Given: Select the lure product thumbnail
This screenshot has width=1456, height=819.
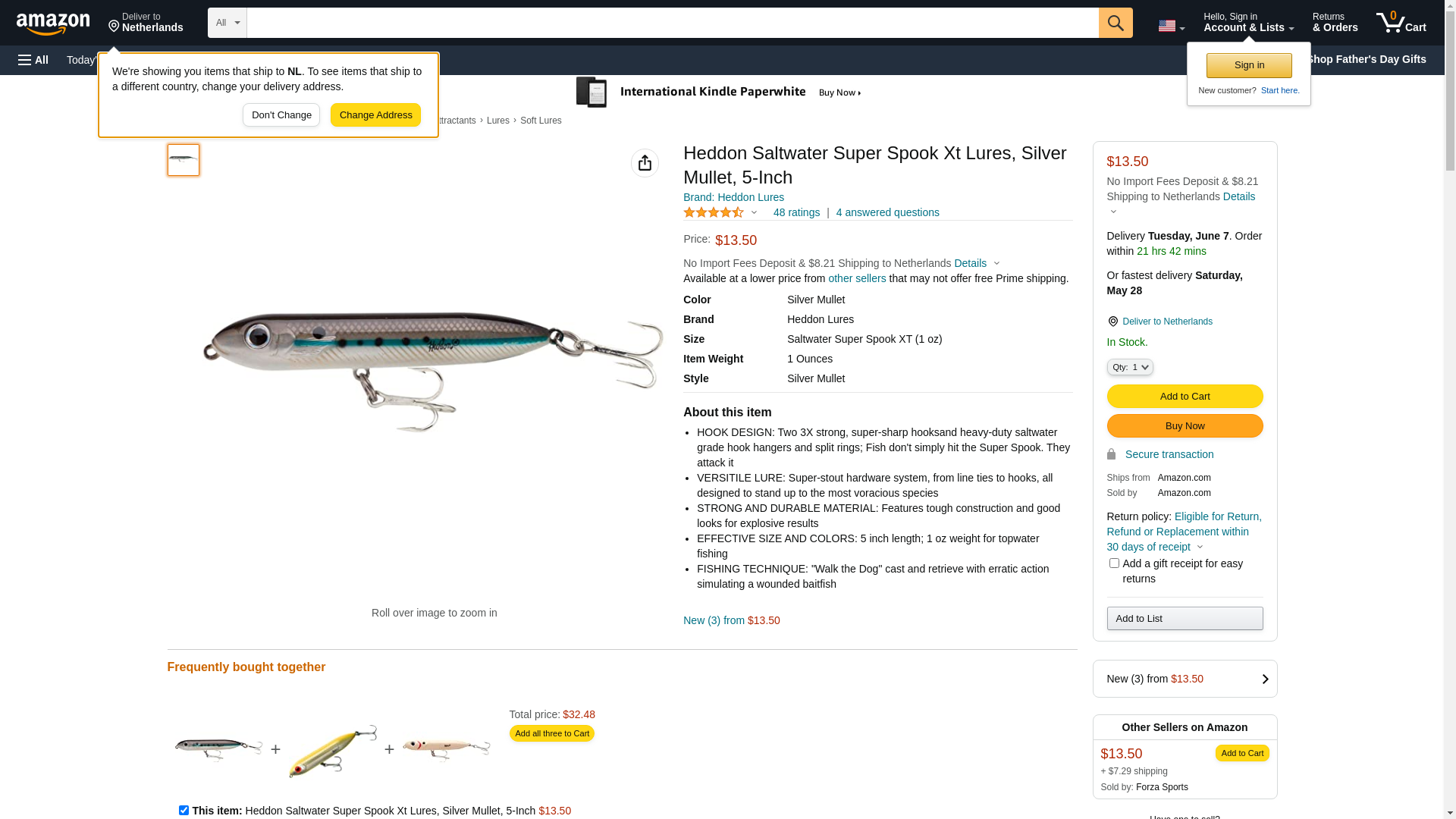Looking at the screenshot, I should [x=184, y=160].
